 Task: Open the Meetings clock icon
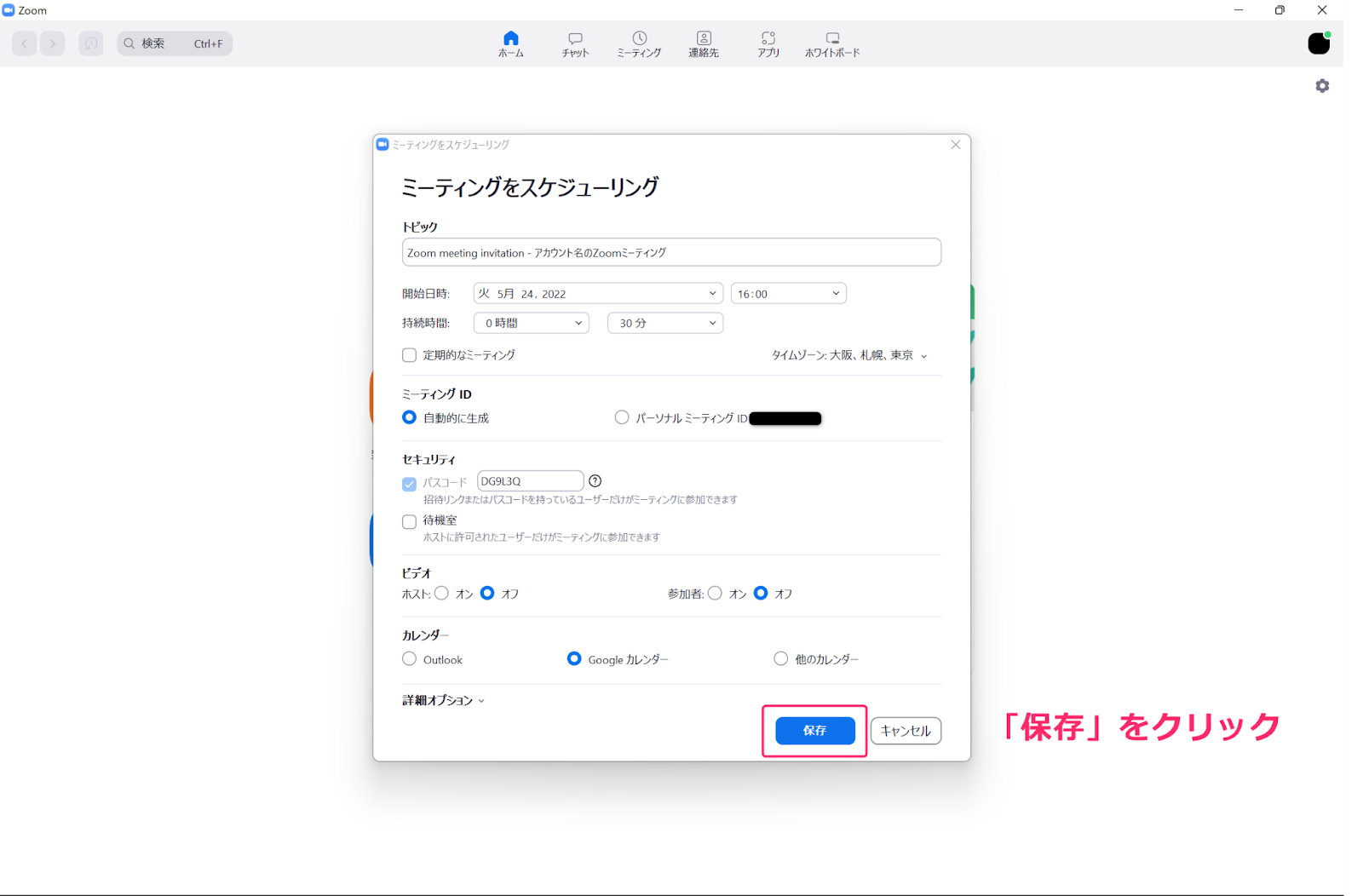[639, 38]
